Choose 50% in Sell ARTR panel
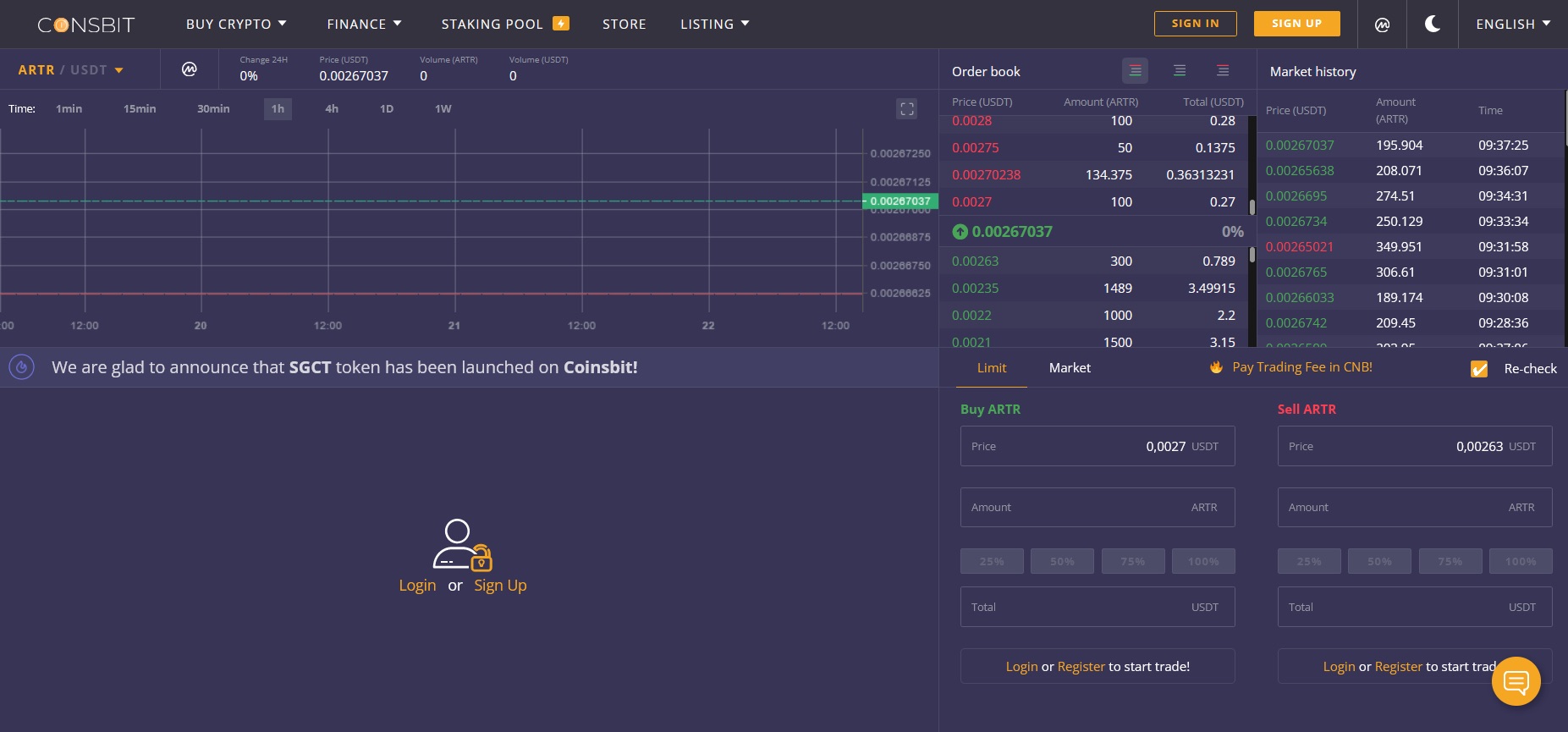The image size is (1568, 732). point(1379,561)
